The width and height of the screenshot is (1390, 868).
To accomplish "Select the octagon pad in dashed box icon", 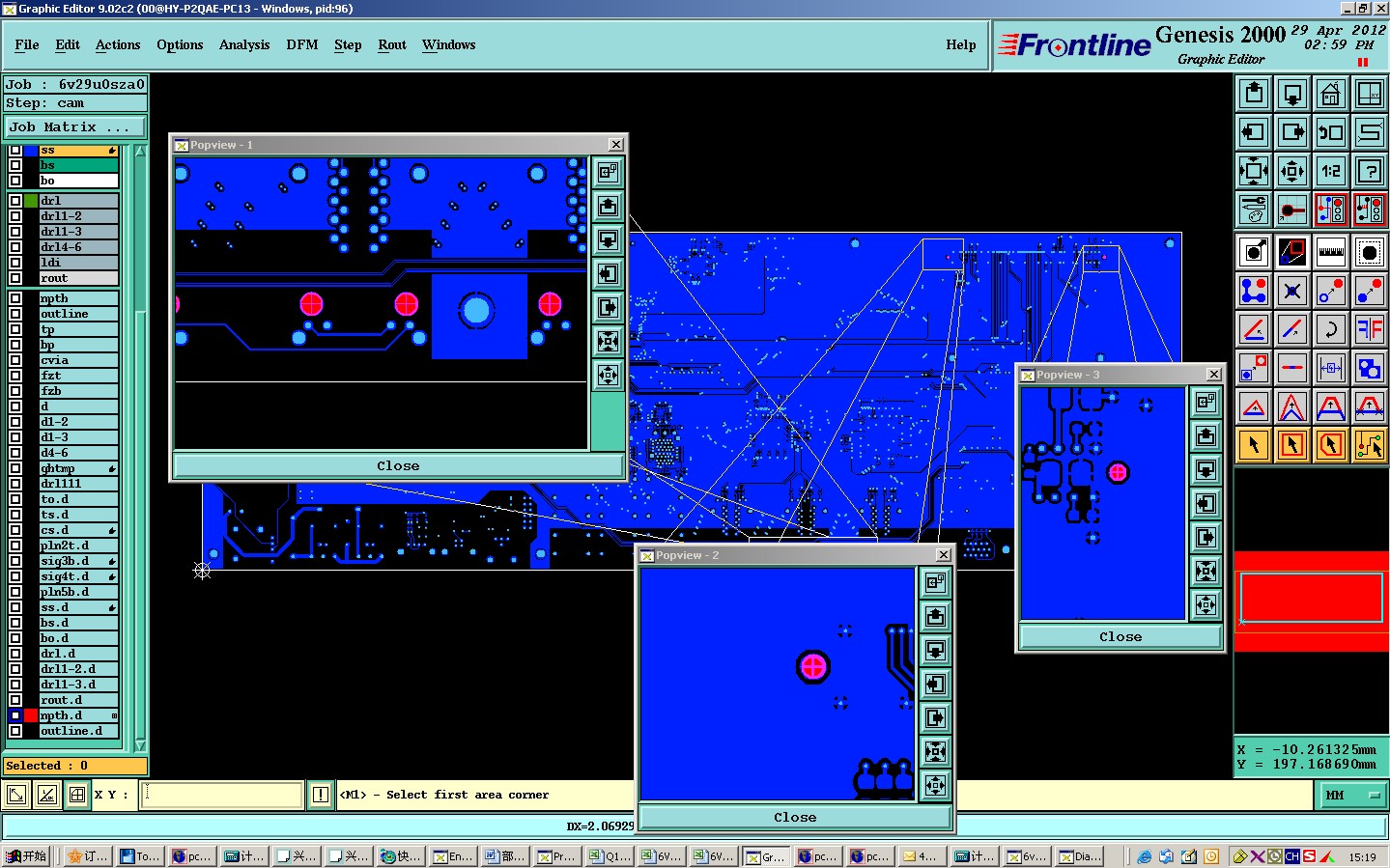I will pyautogui.click(x=1370, y=253).
